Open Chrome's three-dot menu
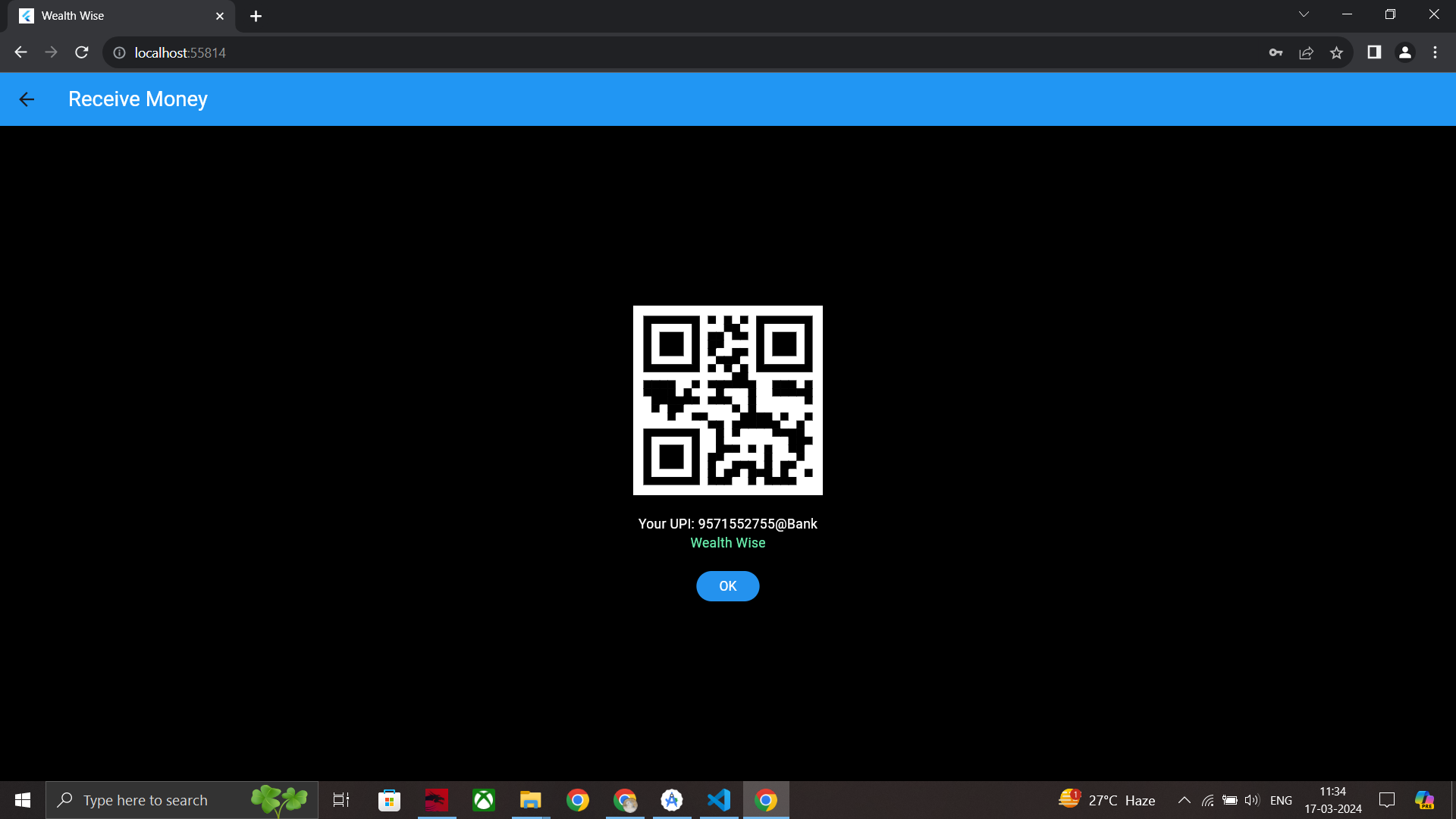The image size is (1456, 819). coord(1435,52)
